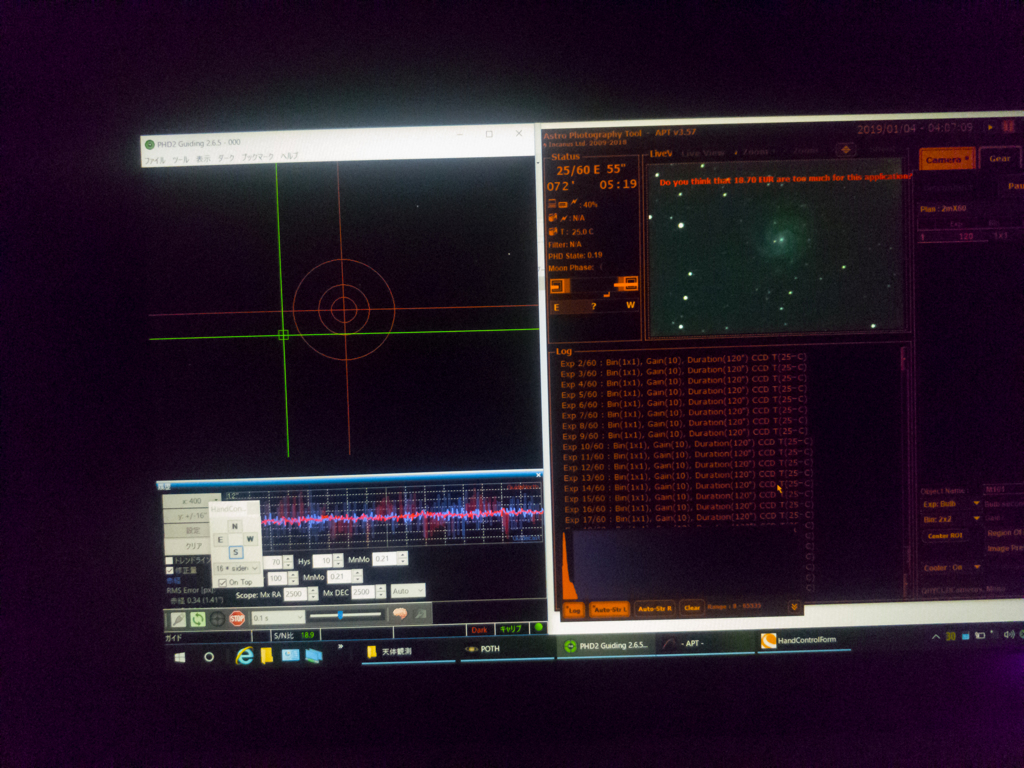The width and height of the screenshot is (1024, 768).
Task: Click the 設定 button in PHD2 graph panel
Action: click(186, 531)
